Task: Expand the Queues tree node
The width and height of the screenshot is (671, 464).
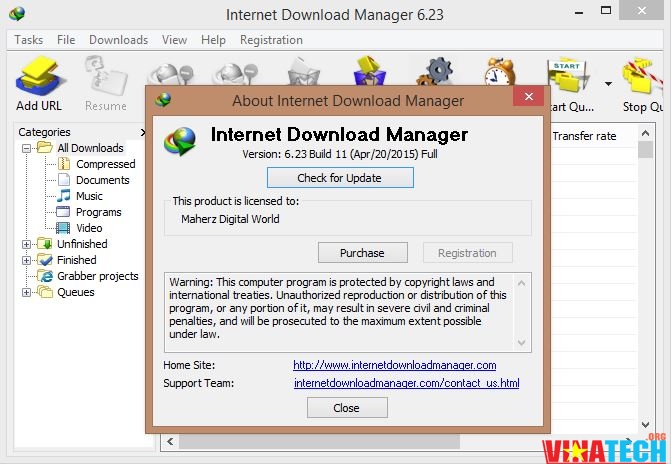Action: 27,293
